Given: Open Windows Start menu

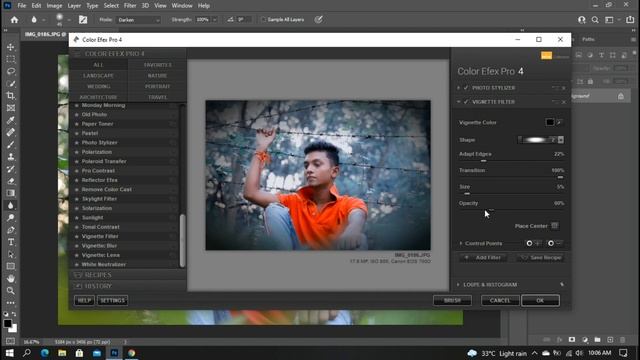Looking at the screenshot, I should coord(9,353).
